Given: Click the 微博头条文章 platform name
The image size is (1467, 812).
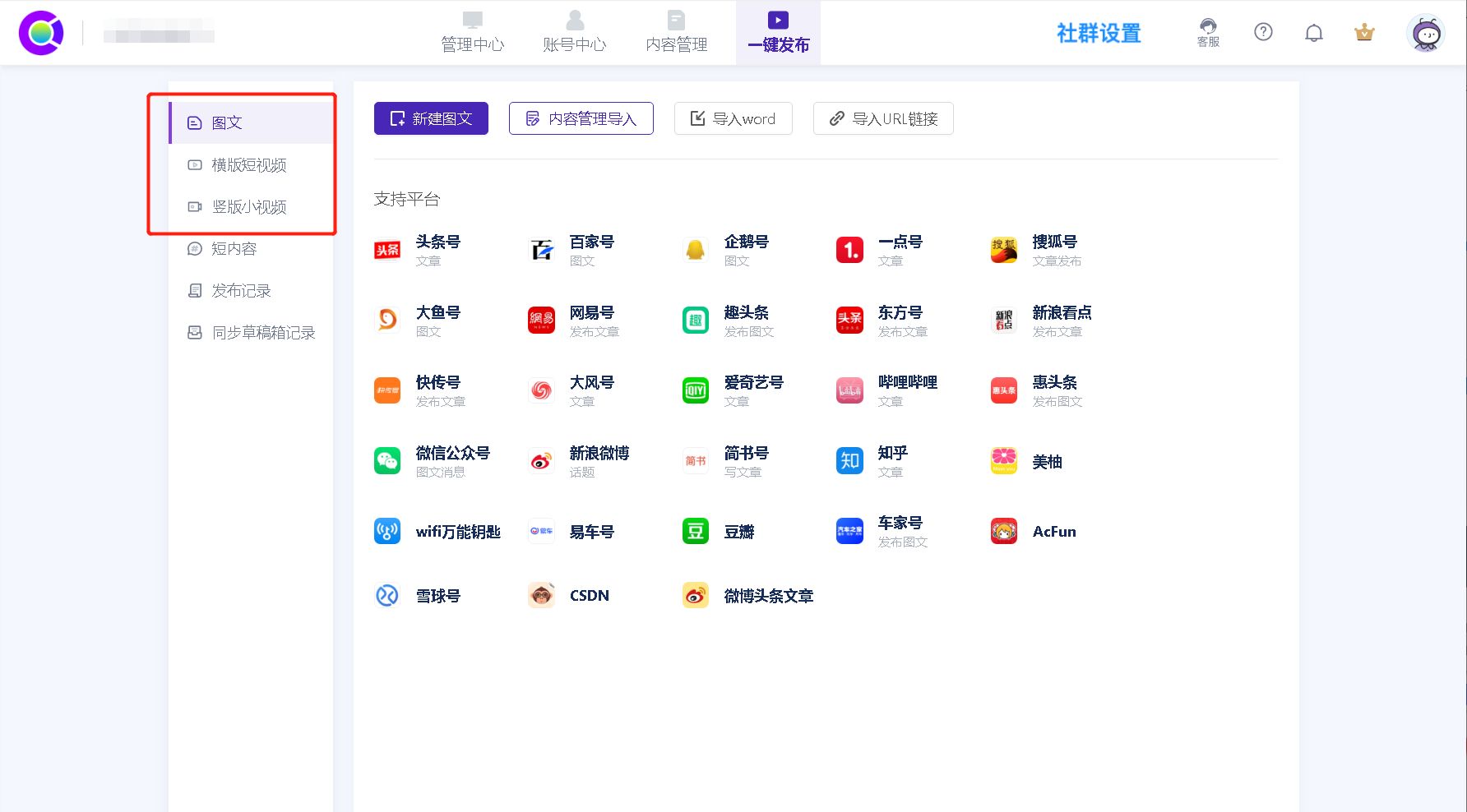Looking at the screenshot, I should [x=769, y=596].
